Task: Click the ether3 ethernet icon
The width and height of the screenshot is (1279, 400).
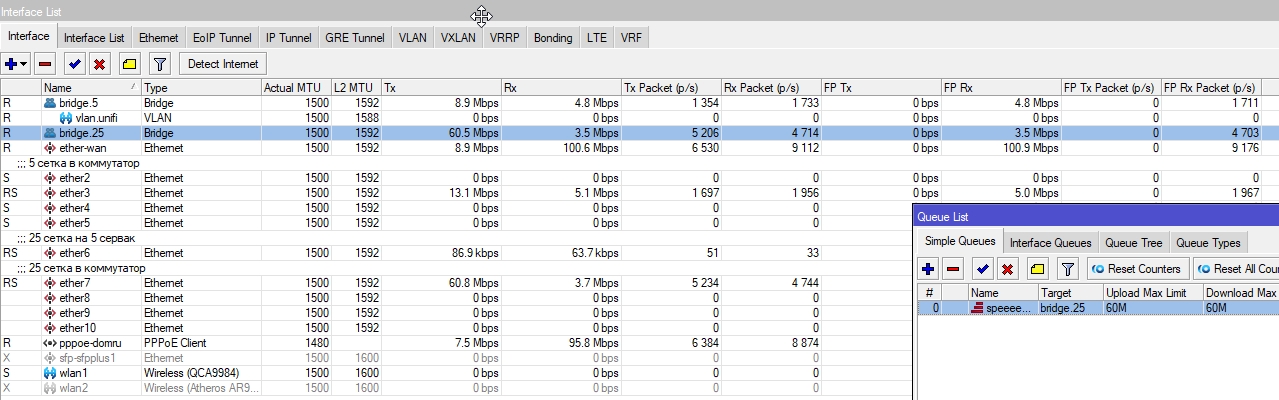Action: point(50,193)
